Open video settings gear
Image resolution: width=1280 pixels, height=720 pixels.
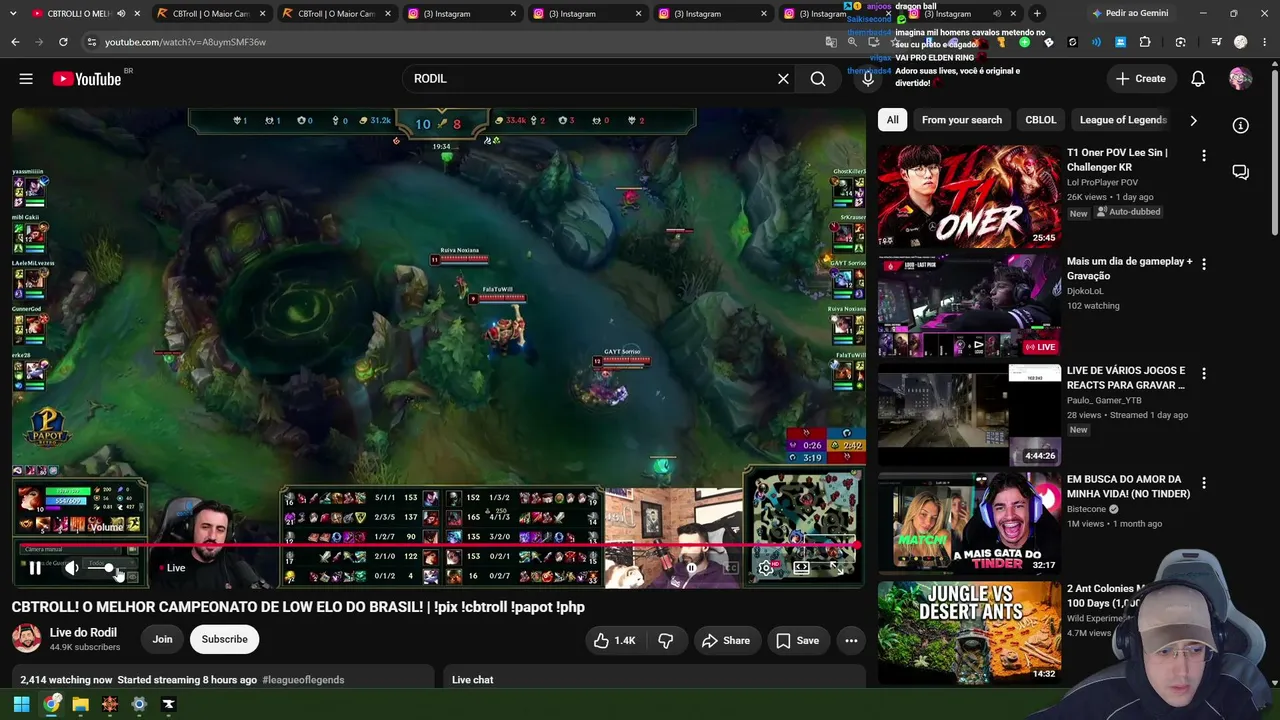[x=766, y=568]
